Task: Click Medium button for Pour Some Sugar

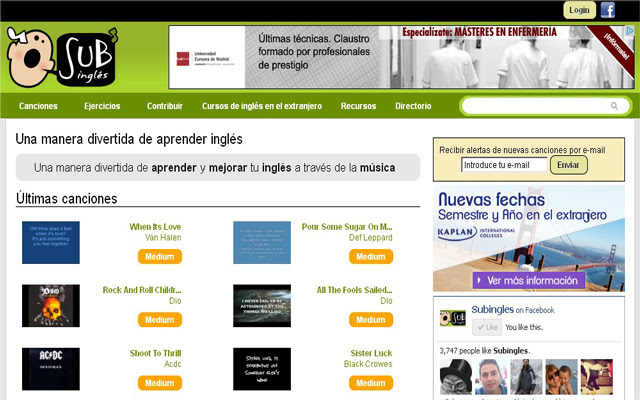Action: tap(371, 257)
